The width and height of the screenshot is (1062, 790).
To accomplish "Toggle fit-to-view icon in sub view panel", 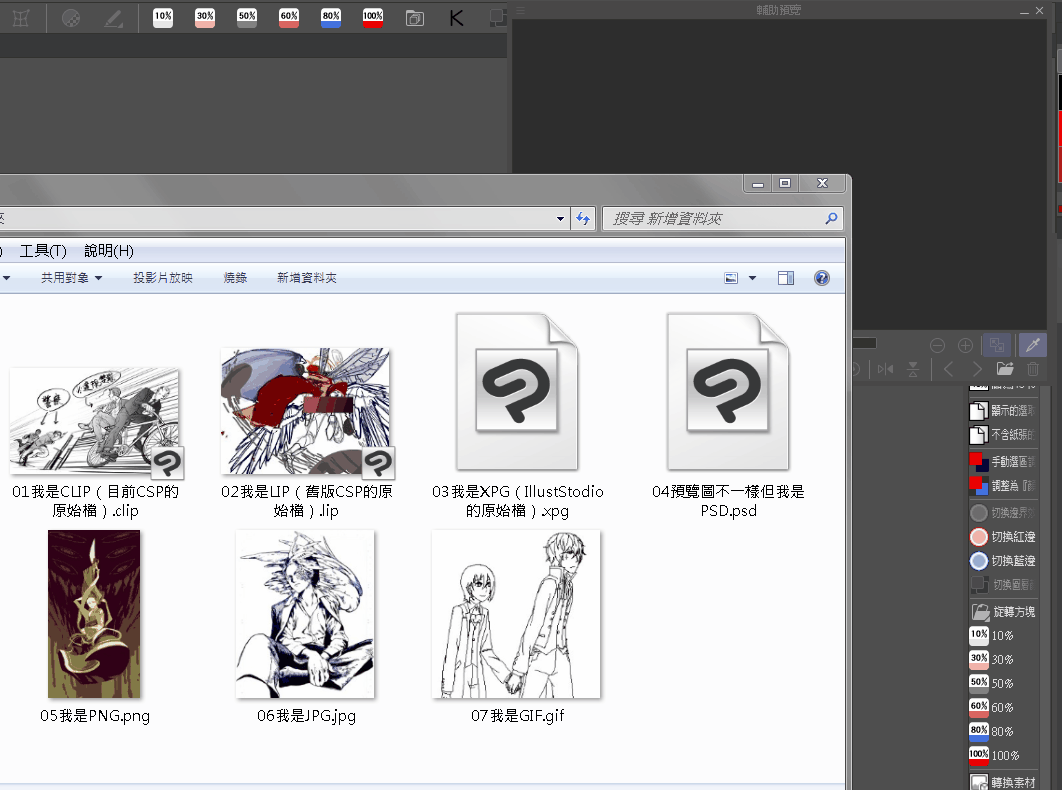I will pyautogui.click(x=997, y=345).
